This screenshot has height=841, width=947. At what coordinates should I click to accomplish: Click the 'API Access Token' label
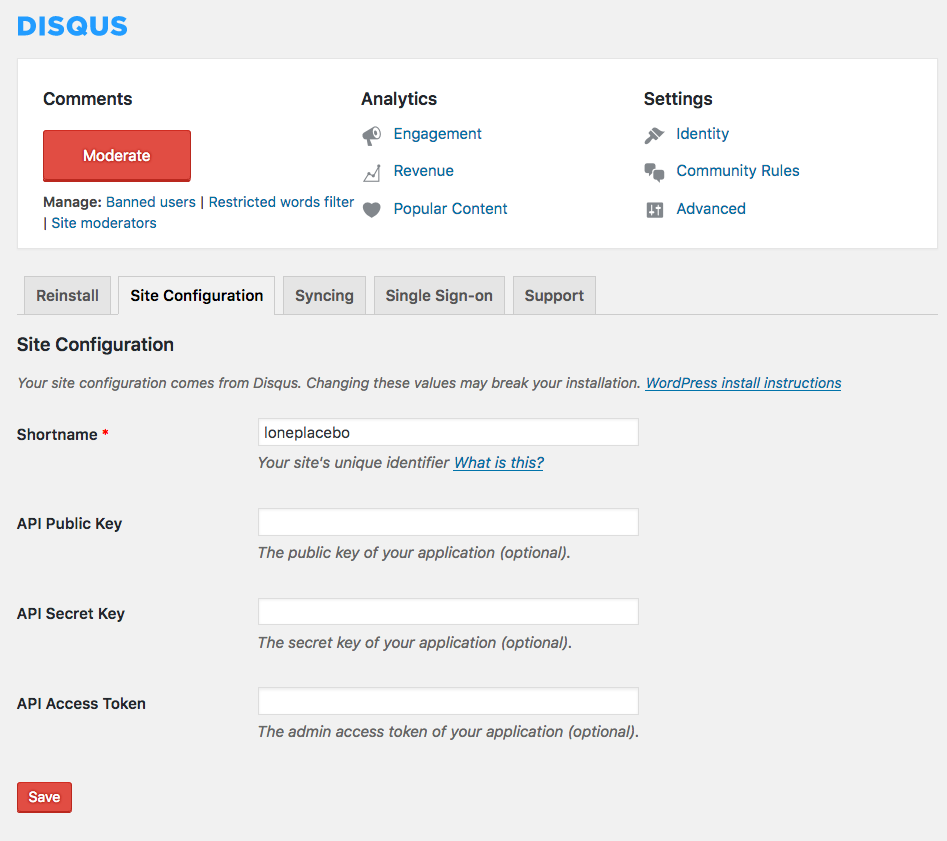pos(82,704)
